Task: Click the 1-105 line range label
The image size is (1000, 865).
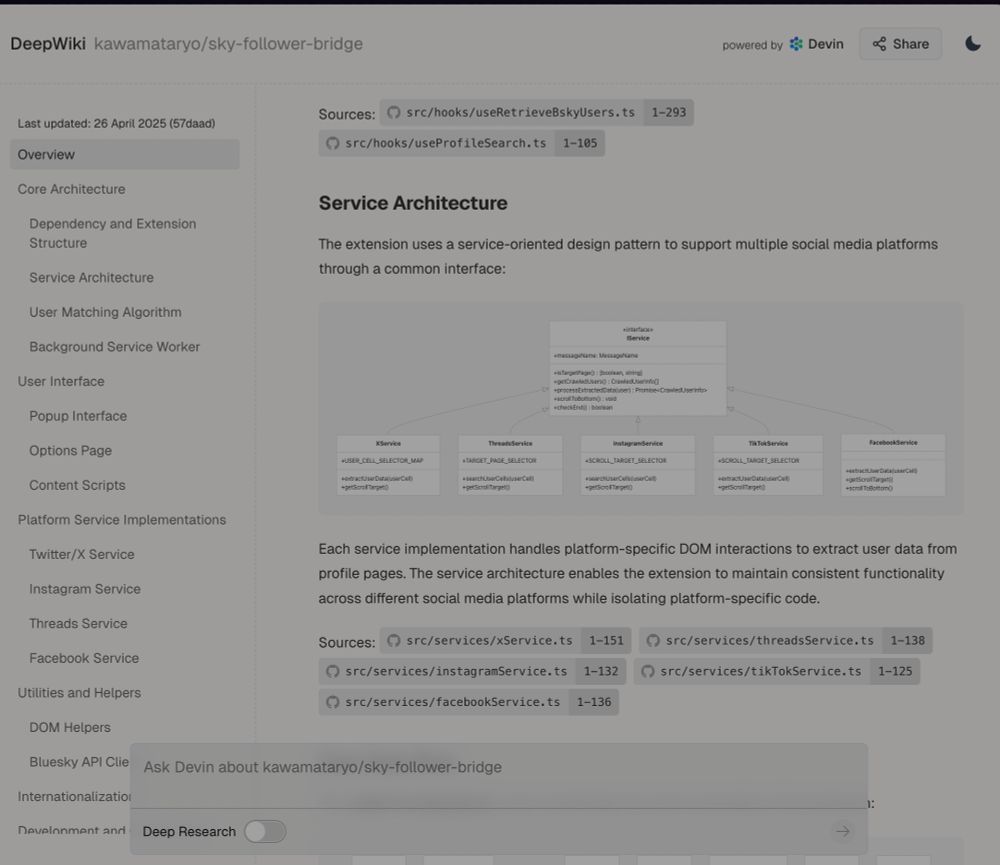Action: 580,143
